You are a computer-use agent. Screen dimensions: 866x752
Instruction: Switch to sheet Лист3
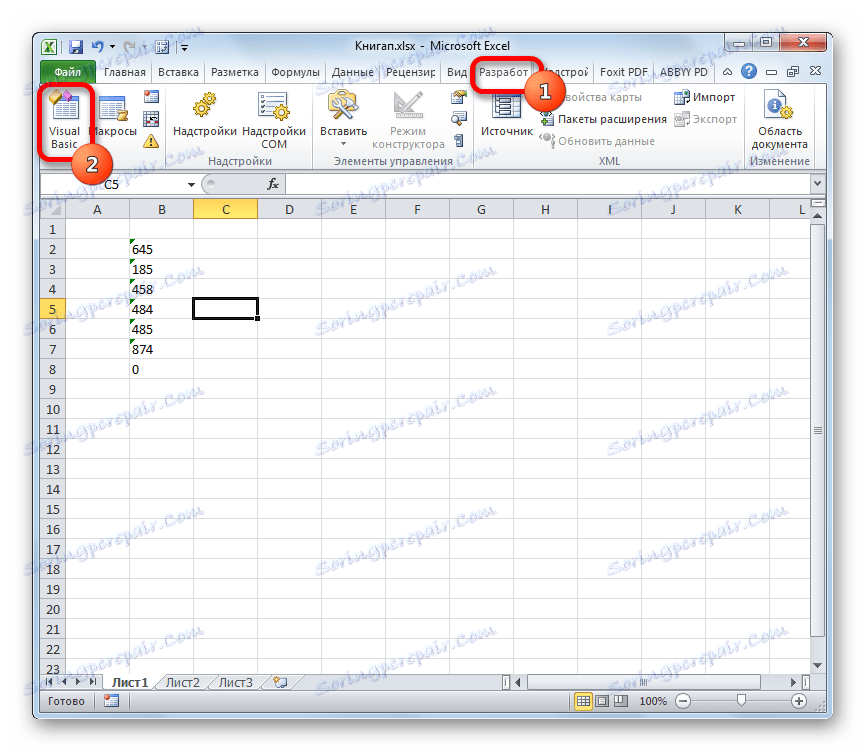[235, 683]
